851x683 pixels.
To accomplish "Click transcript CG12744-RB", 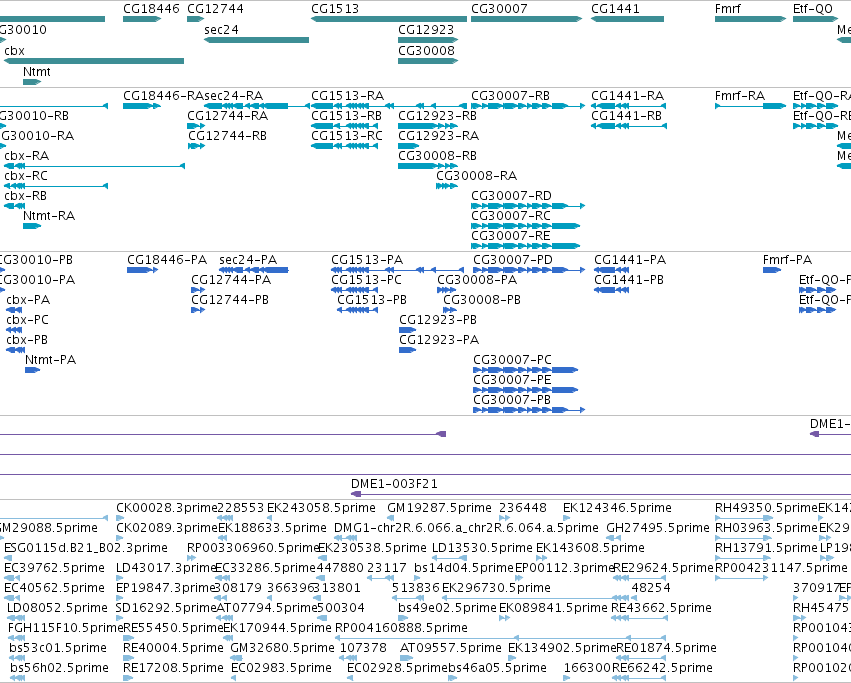I will pyautogui.click(x=196, y=146).
